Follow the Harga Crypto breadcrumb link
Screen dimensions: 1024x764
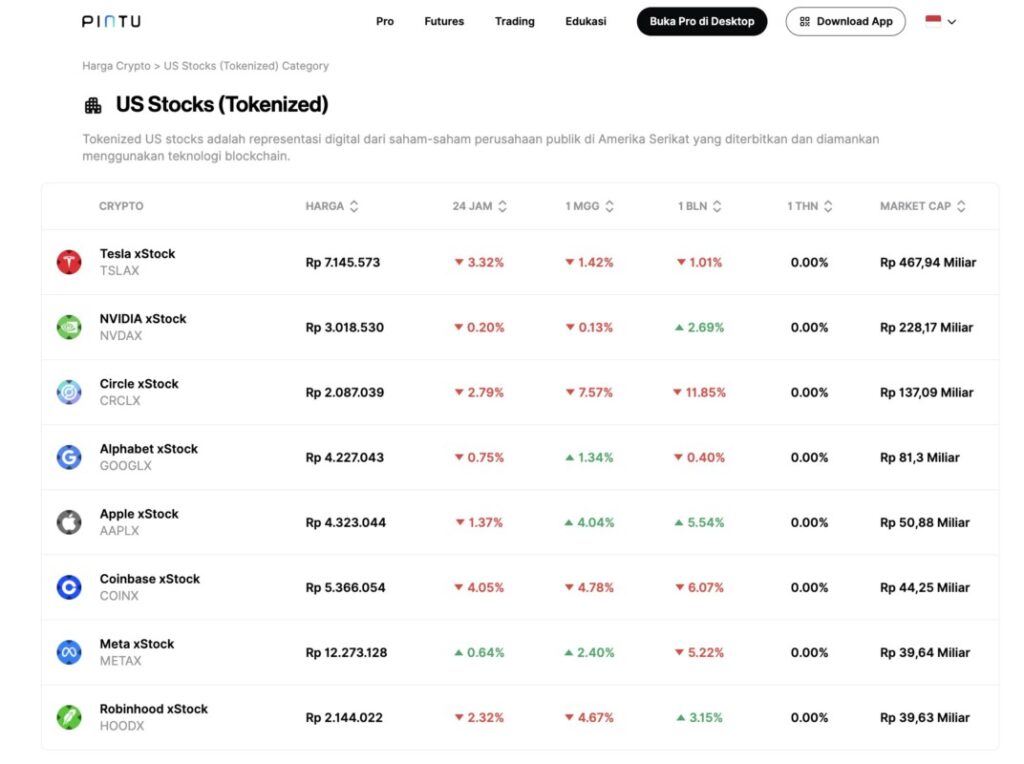click(x=116, y=66)
